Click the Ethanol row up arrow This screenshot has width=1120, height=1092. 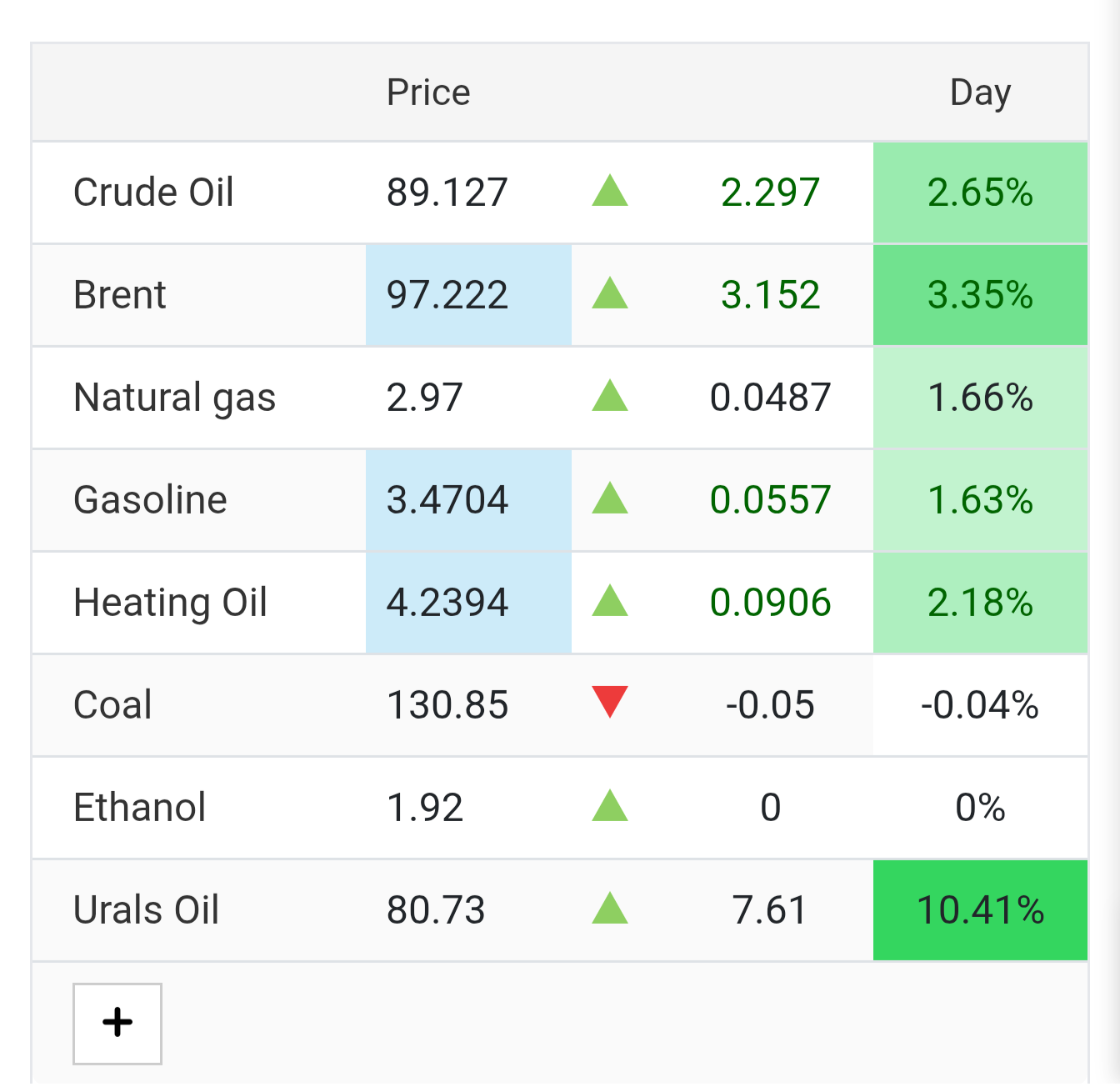610,806
